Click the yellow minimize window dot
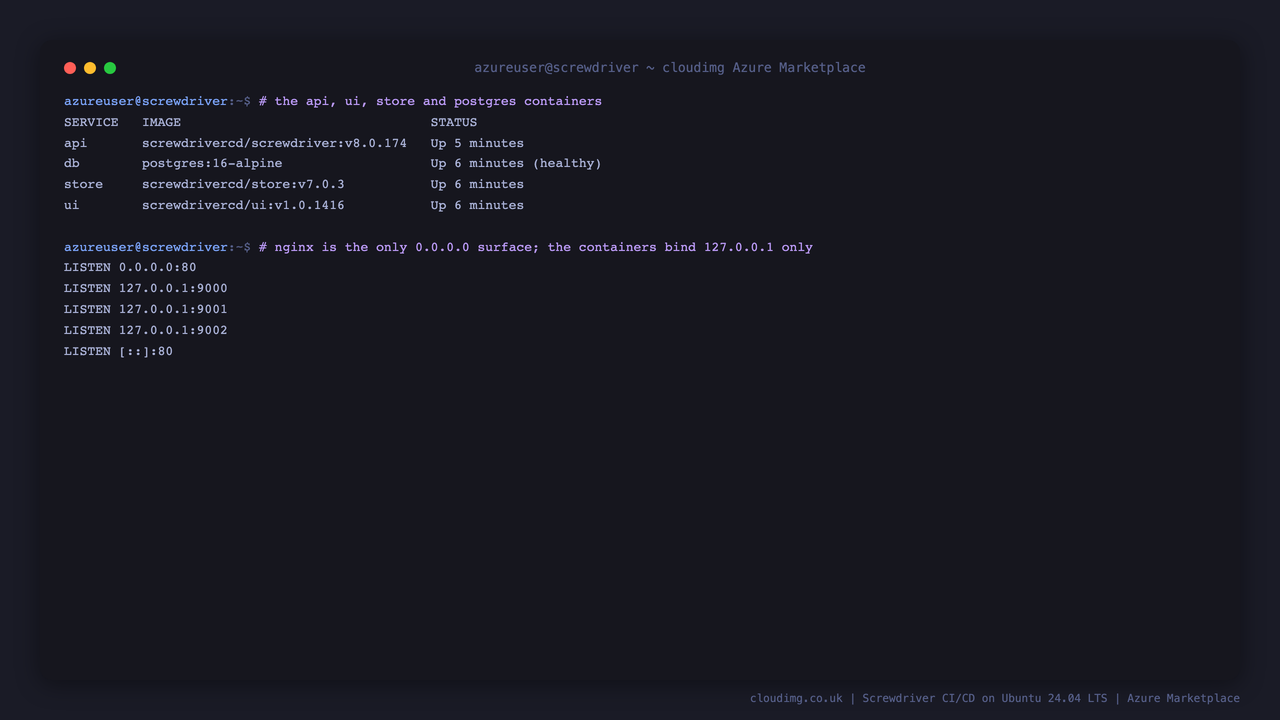The image size is (1280, 720). 90,68
